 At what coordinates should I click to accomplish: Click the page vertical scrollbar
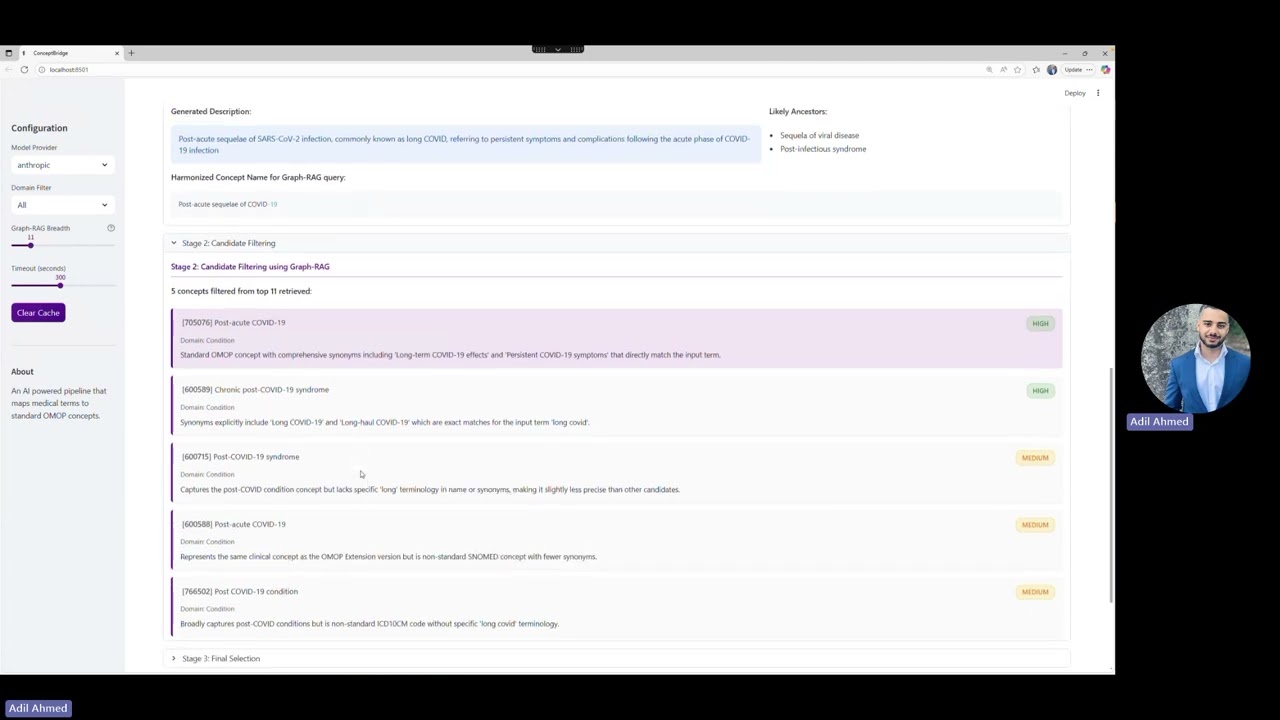(1111, 485)
